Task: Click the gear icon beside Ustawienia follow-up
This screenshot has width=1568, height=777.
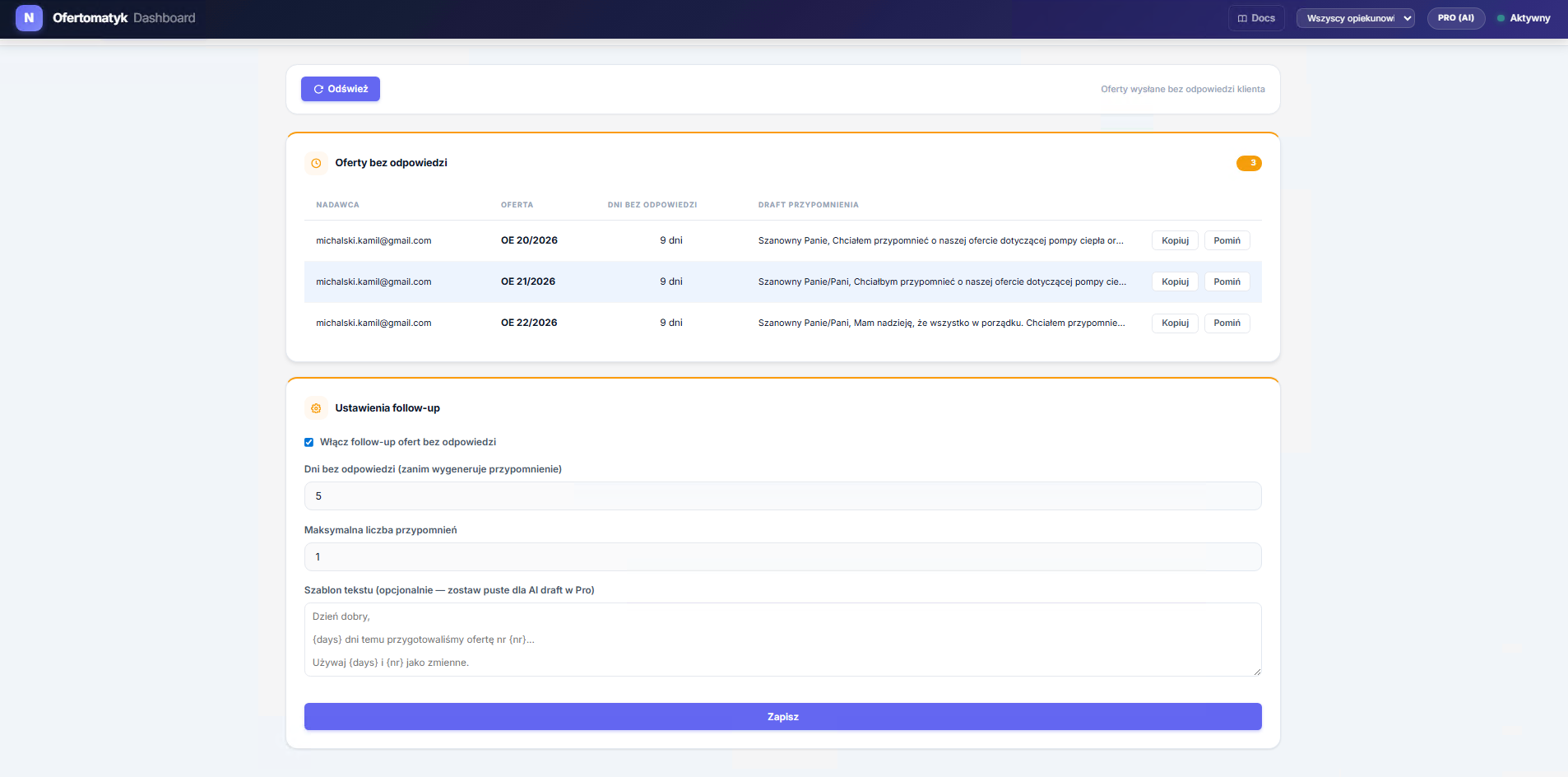Action: tap(316, 408)
